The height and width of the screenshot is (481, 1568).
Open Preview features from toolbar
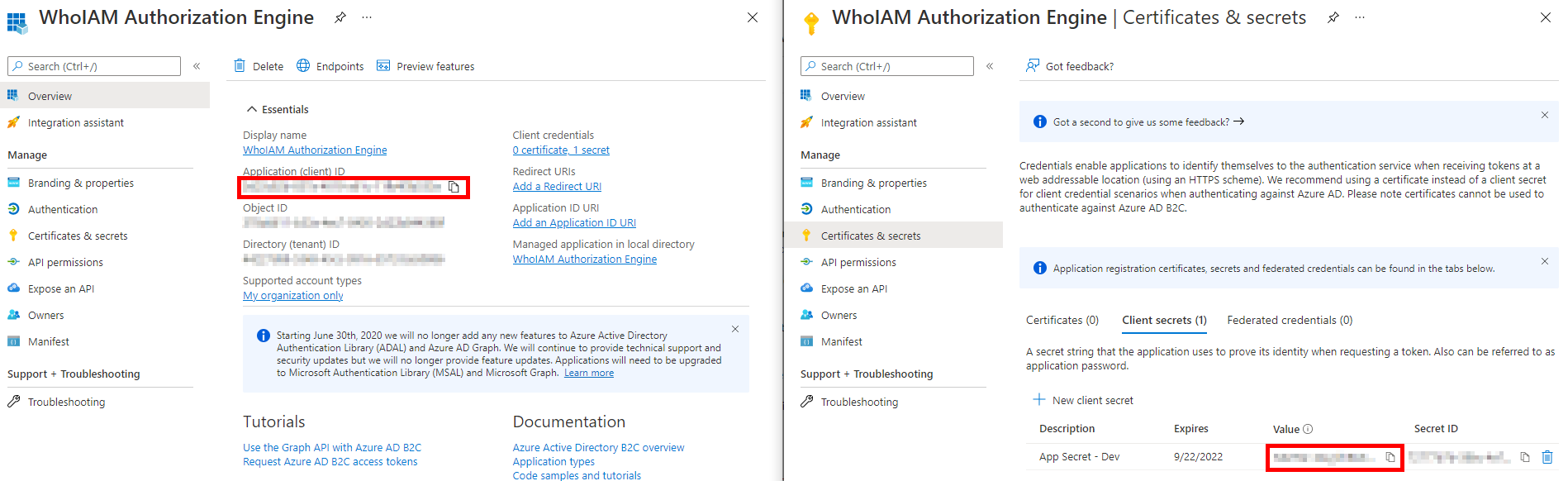click(x=425, y=66)
